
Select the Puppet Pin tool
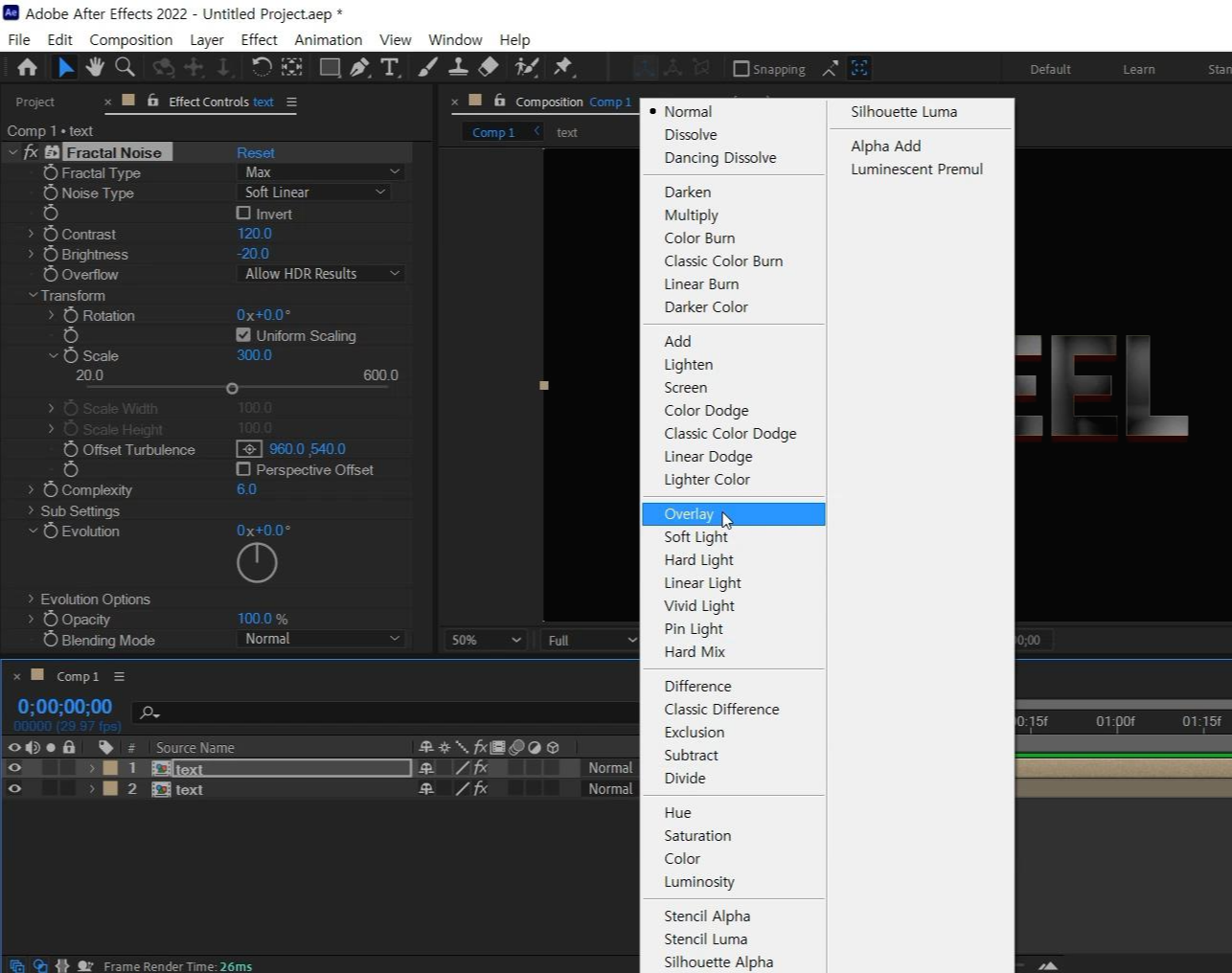tap(563, 67)
